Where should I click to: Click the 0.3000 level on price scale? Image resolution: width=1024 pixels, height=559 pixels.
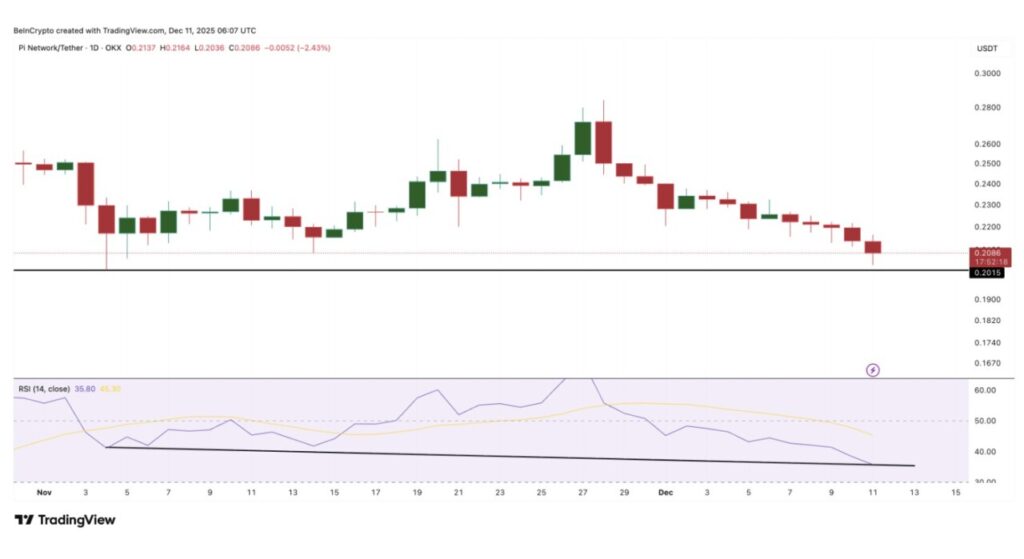(x=987, y=74)
